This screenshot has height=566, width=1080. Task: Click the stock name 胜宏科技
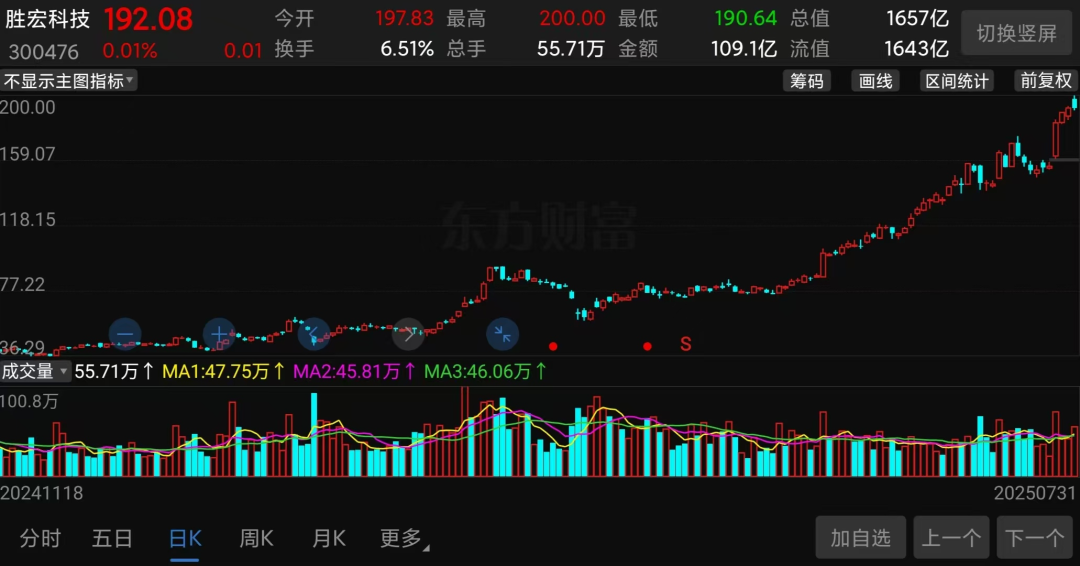[x=48, y=19]
